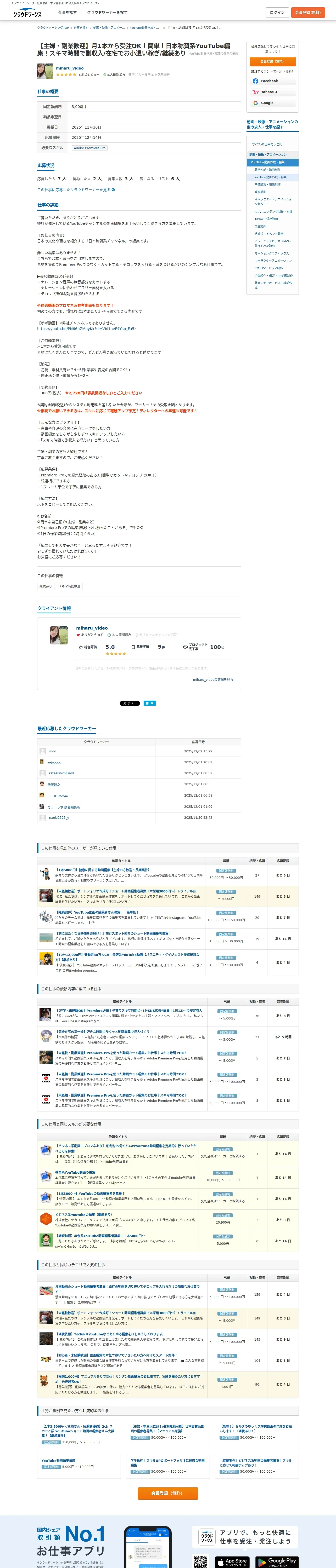Screen dimensions: 336x1568
Task: Select 動画作成・動画制作 sidebar category
Action: (268, 170)
